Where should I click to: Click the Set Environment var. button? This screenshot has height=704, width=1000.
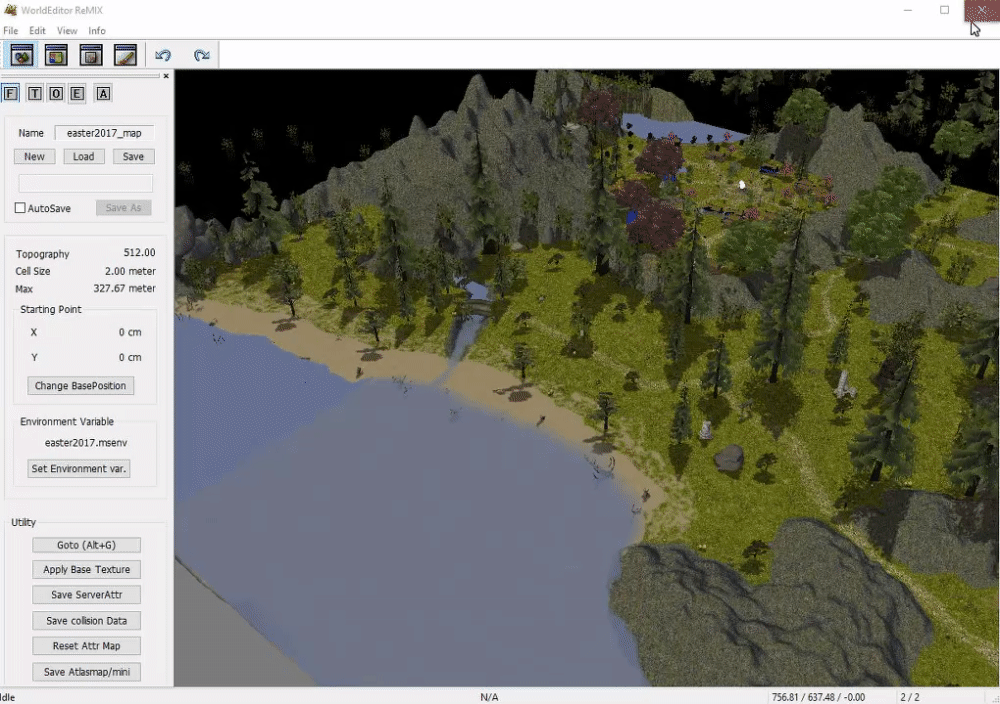click(79, 469)
